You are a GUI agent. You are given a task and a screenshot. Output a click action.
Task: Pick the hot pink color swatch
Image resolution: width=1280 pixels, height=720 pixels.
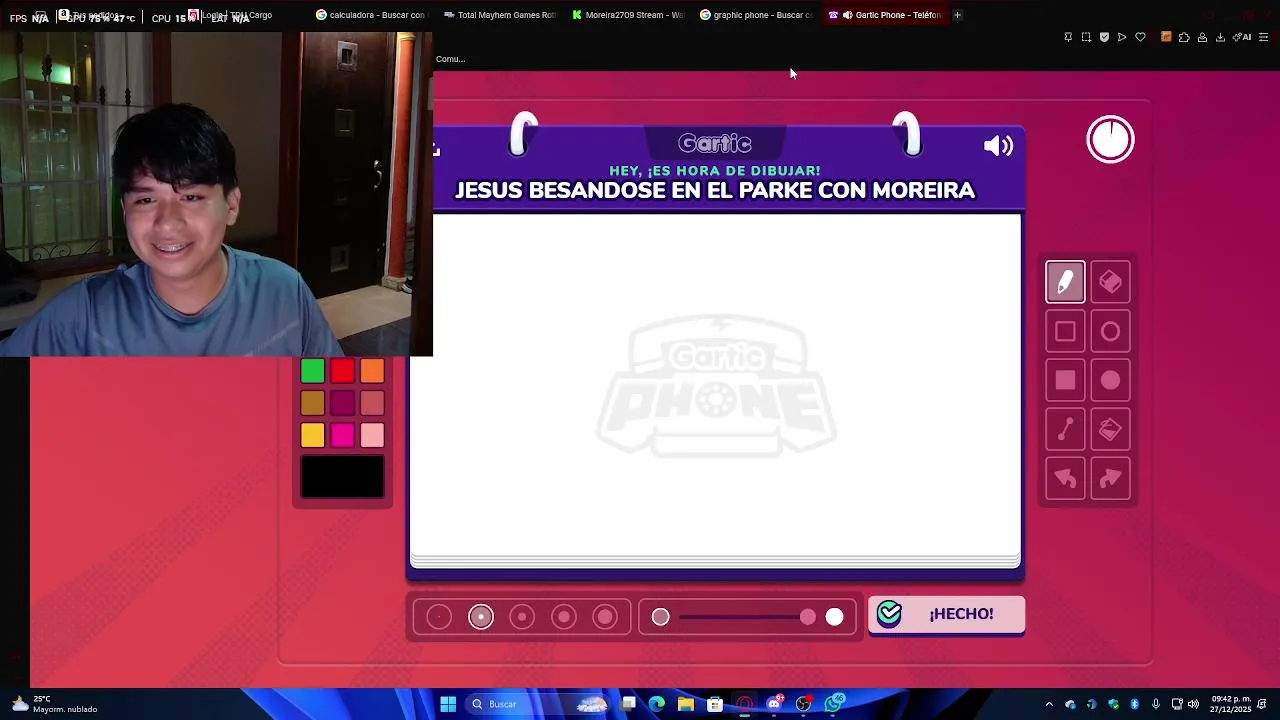342,435
